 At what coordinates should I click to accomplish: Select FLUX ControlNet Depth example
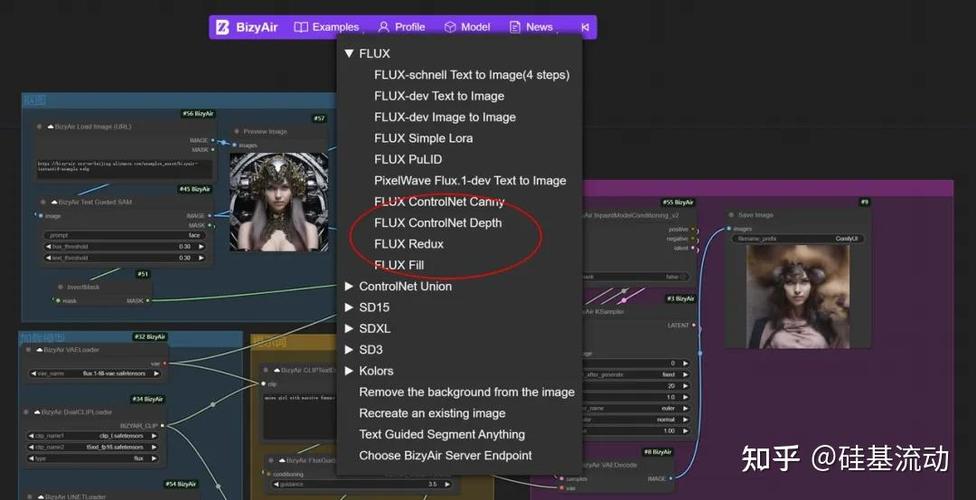[x=438, y=223]
